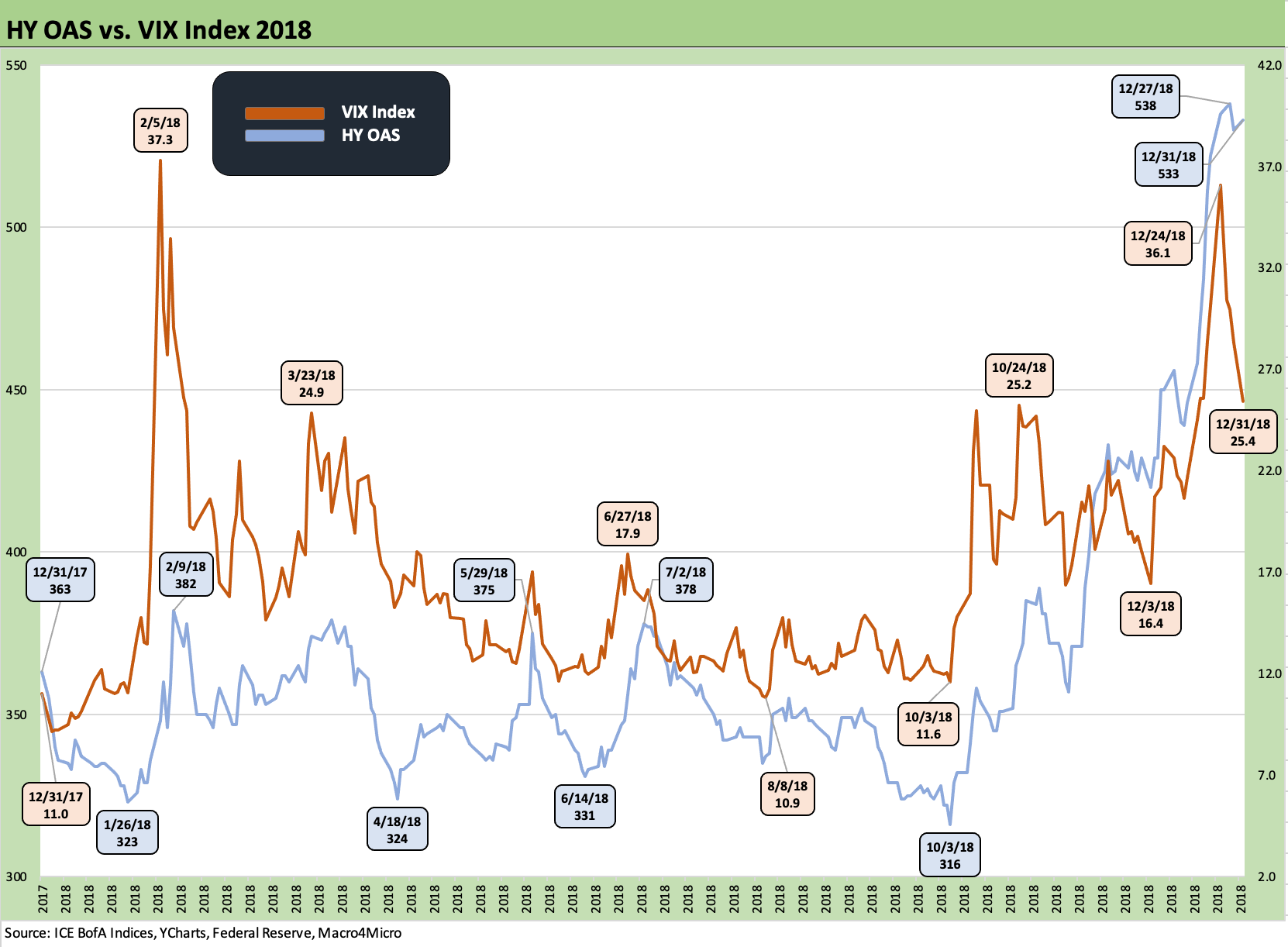1288x947 pixels.
Task: Click the 8/8/18 10.9 data label
Action: tap(787, 794)
